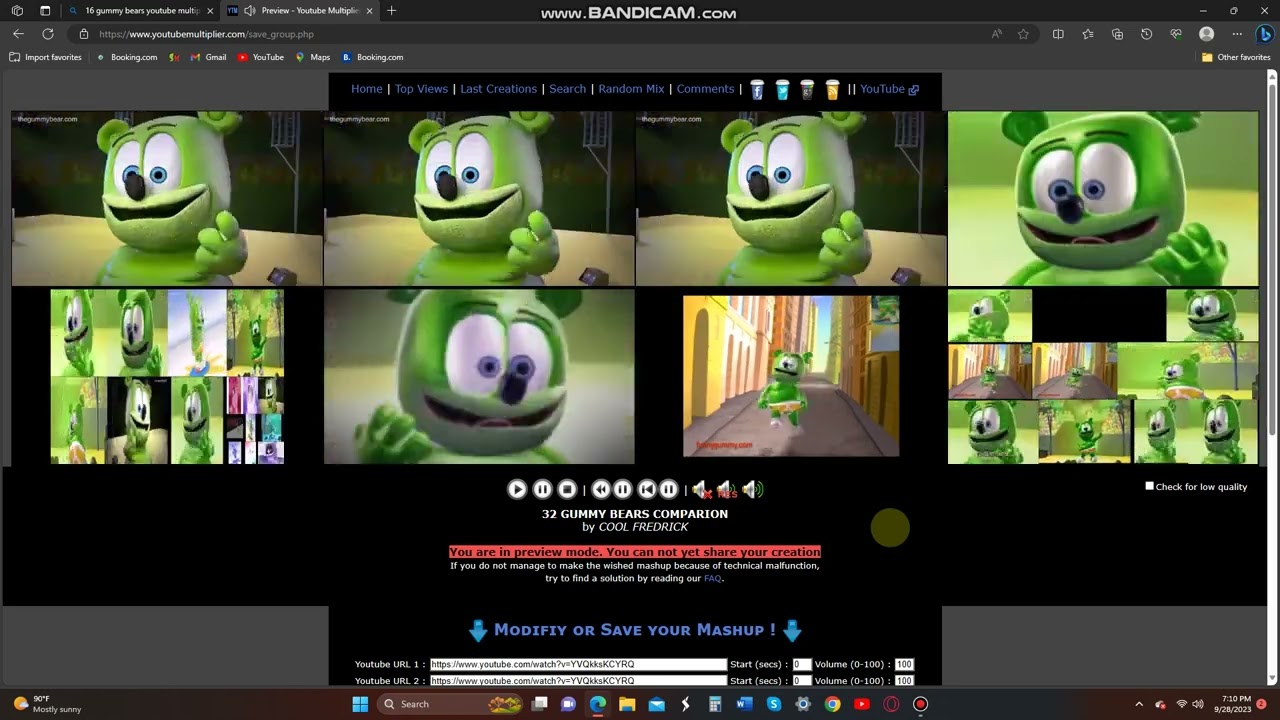Open Gmail bookmark

point(209,57)
